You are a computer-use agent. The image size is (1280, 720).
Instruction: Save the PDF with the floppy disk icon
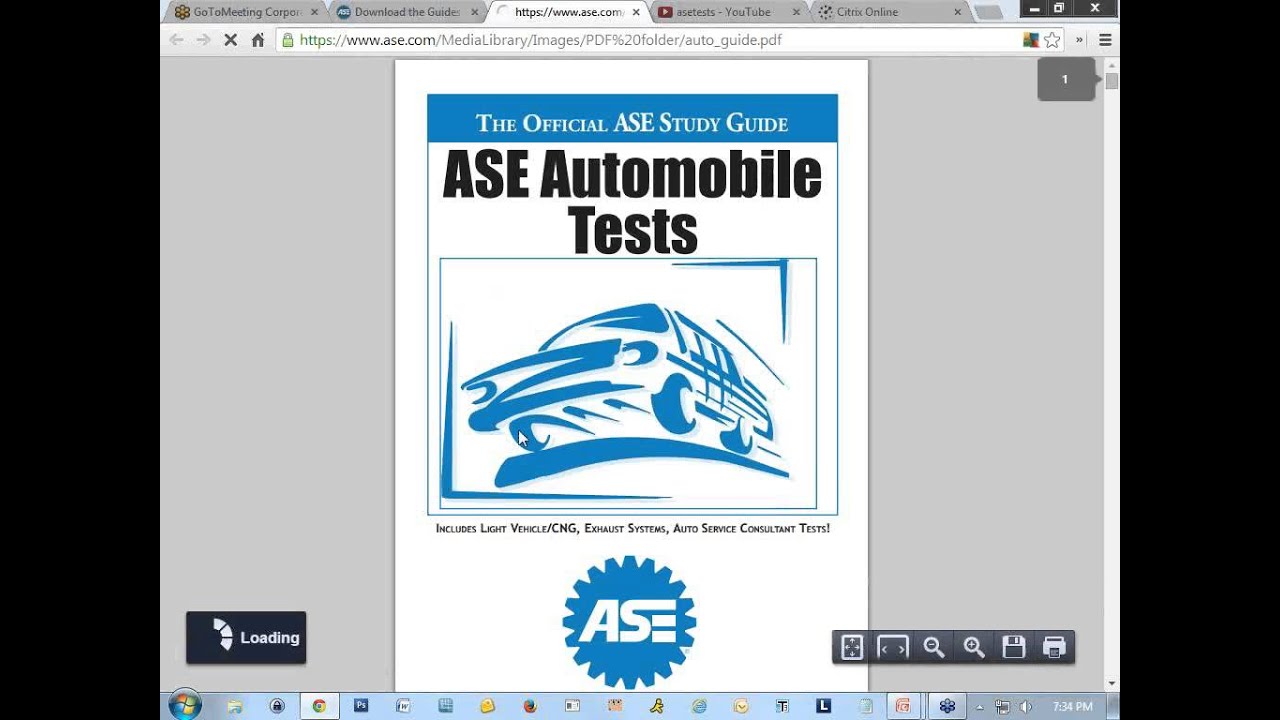(1014, 647)
